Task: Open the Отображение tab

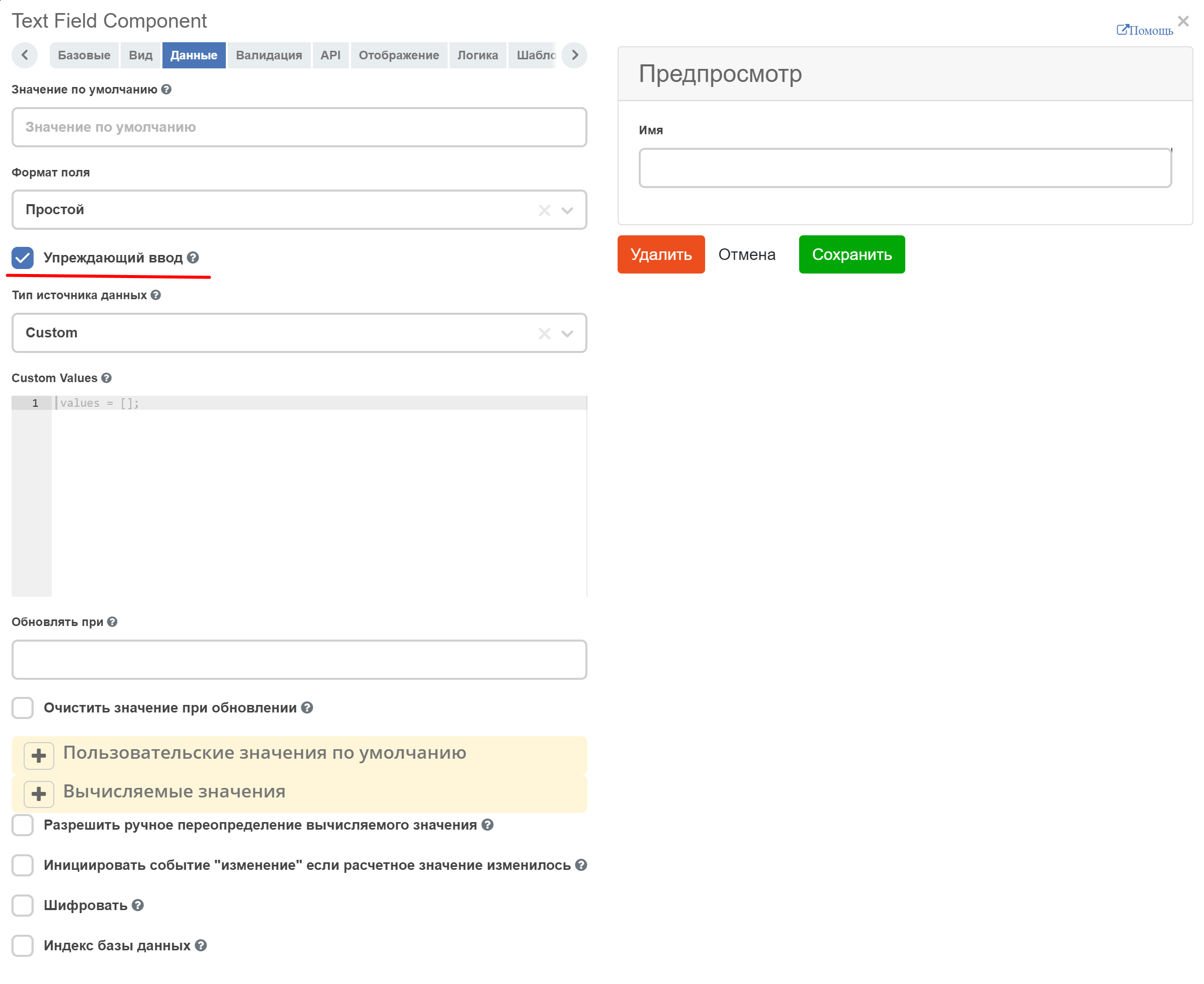Action: click(399, 55)
